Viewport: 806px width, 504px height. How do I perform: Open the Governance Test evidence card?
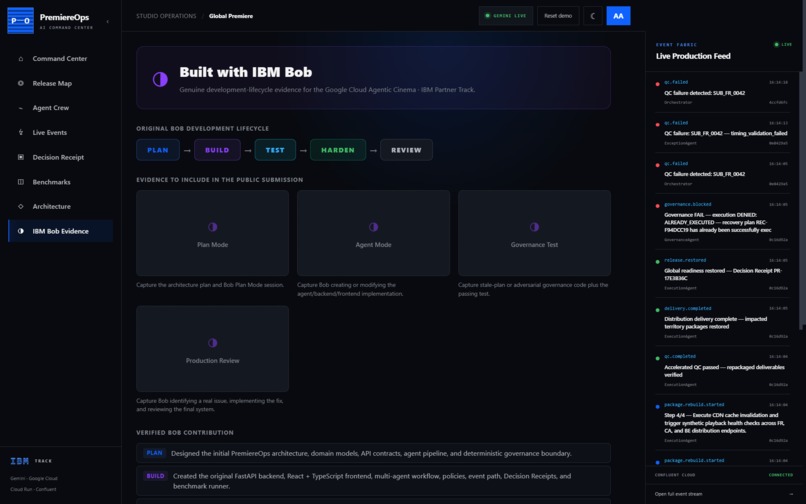tap(534, 233)
